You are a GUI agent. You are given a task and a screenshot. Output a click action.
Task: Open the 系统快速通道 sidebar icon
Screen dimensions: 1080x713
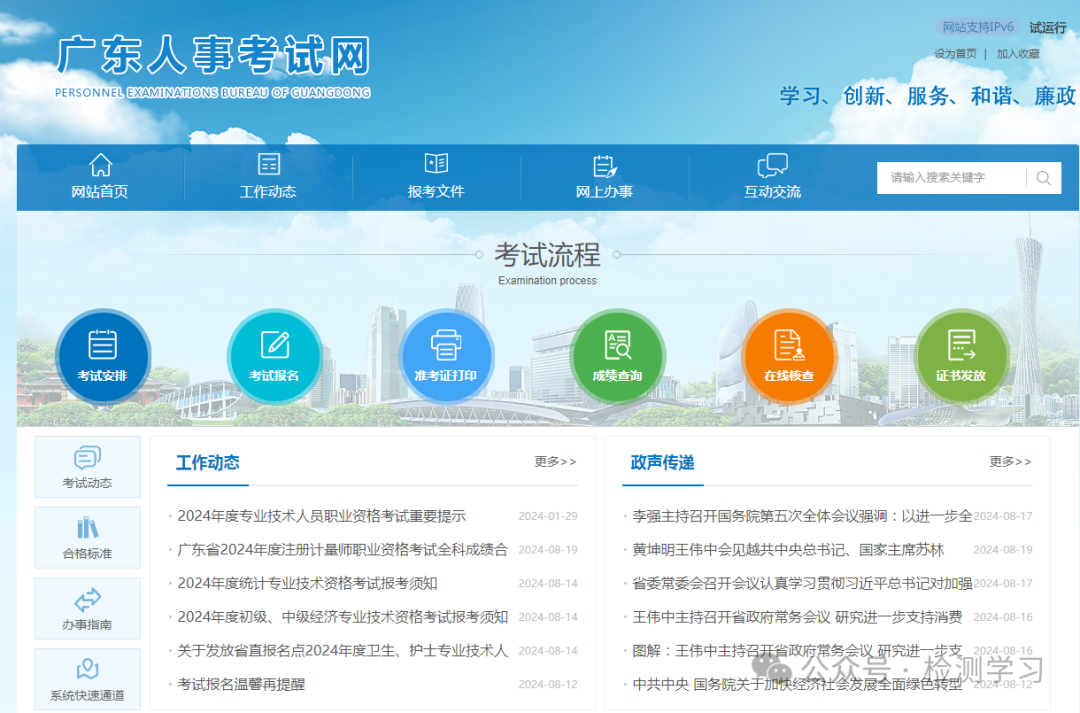[x=87, y=679]
